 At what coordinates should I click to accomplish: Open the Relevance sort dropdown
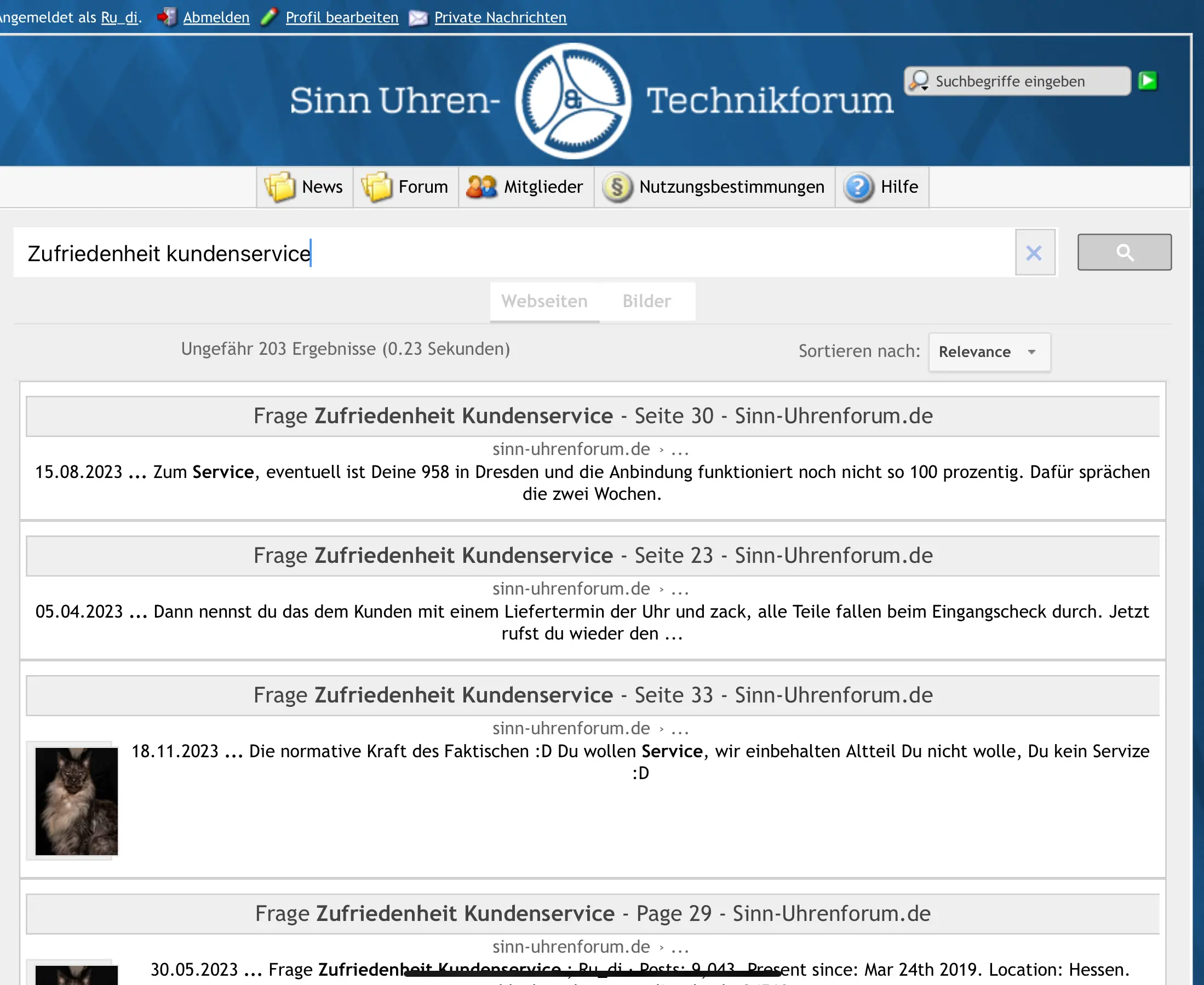[989, 352]
